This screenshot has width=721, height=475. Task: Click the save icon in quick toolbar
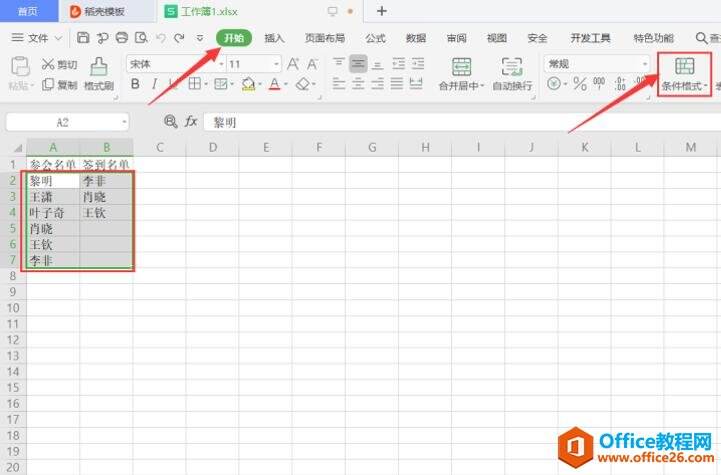pyautogui.click(x=83, y=38)
